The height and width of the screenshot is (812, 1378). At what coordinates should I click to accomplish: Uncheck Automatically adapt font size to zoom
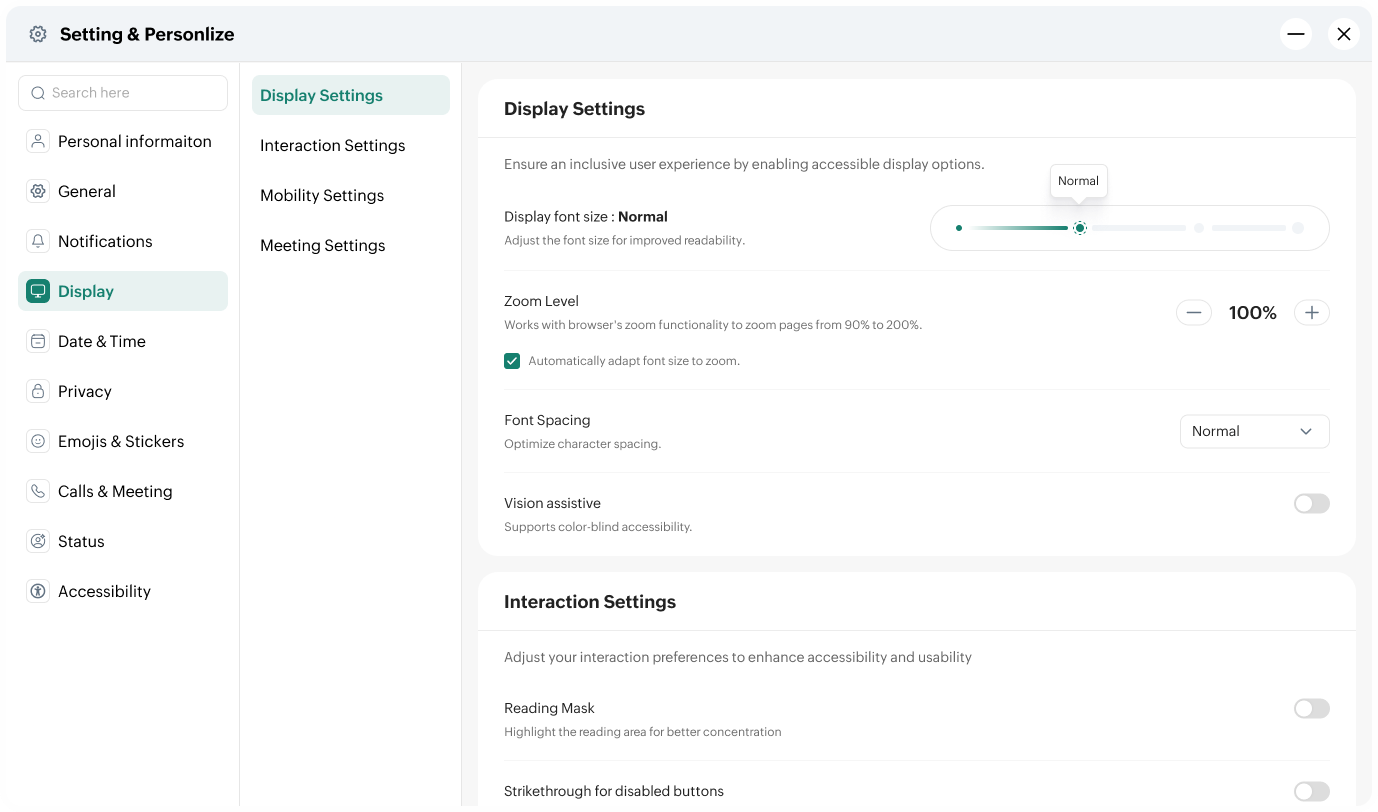512,361
